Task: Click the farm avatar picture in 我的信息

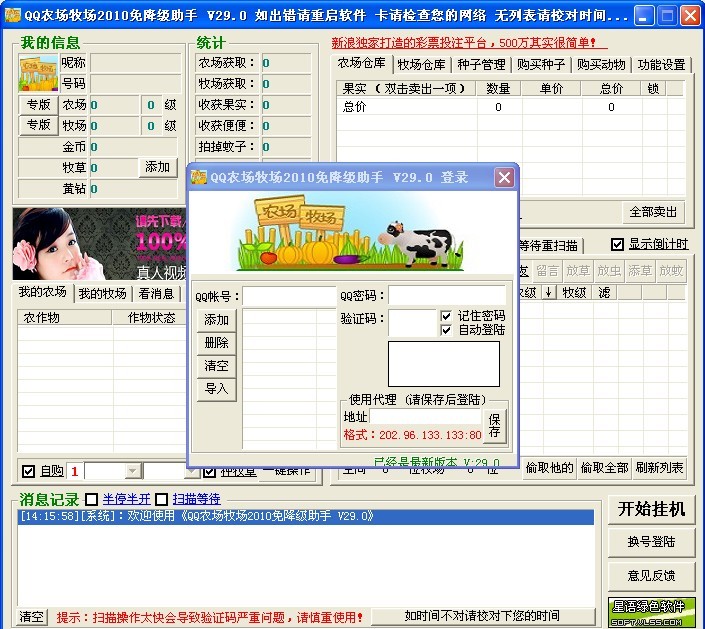Action: coord(38,73)
